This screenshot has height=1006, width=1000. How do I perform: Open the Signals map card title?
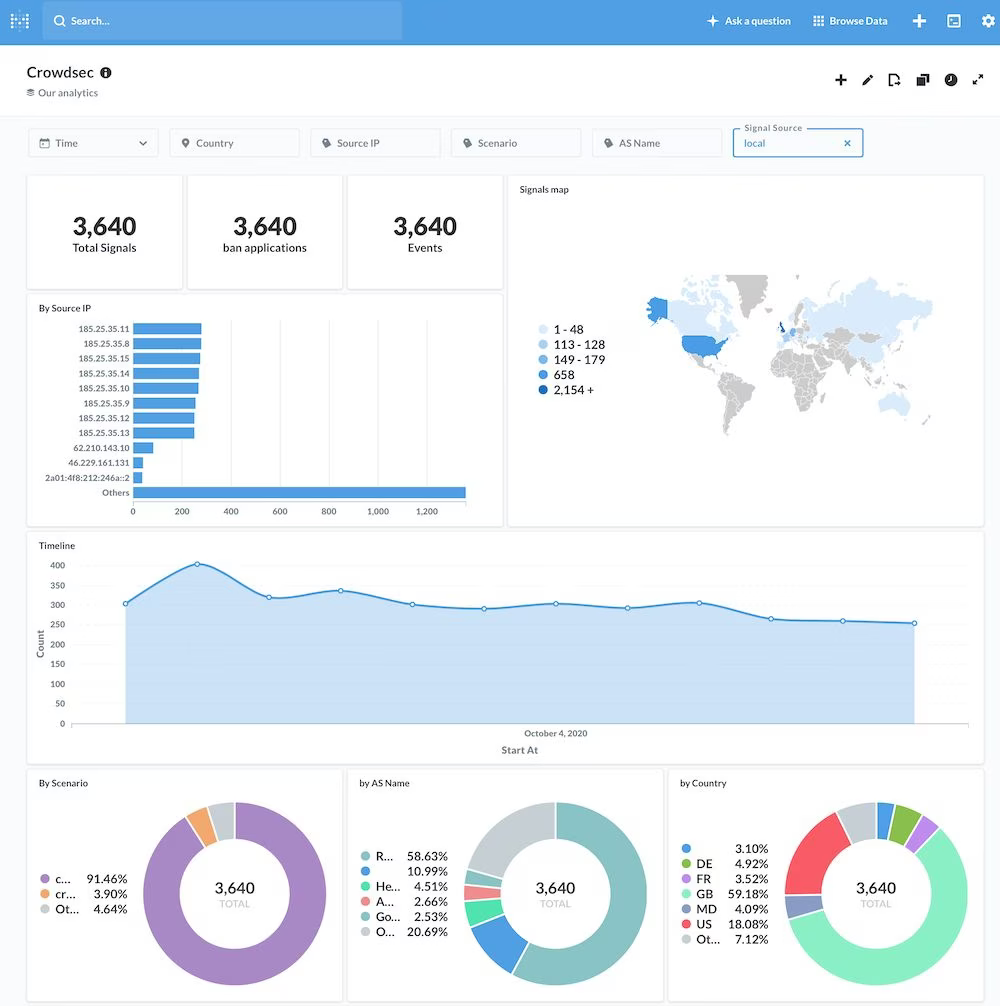point(544,189)
